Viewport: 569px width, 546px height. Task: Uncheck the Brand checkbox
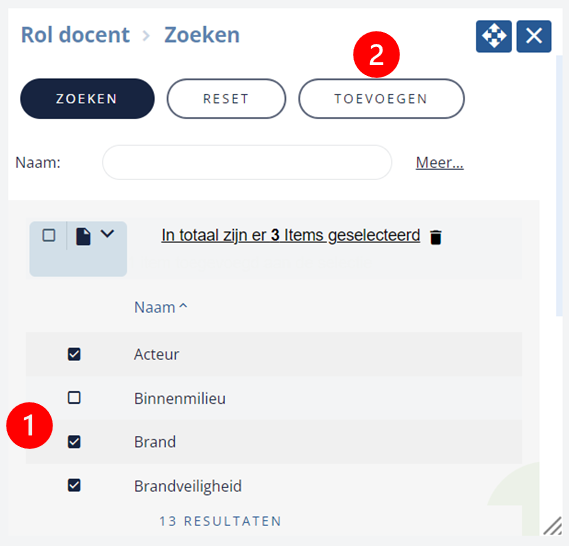[74, 442]
